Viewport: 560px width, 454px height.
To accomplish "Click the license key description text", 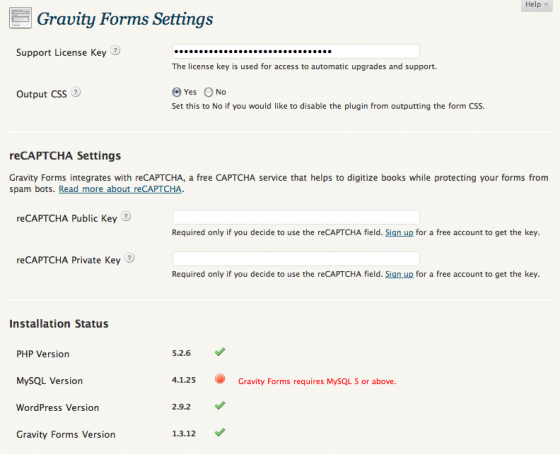I will point(304,66).
